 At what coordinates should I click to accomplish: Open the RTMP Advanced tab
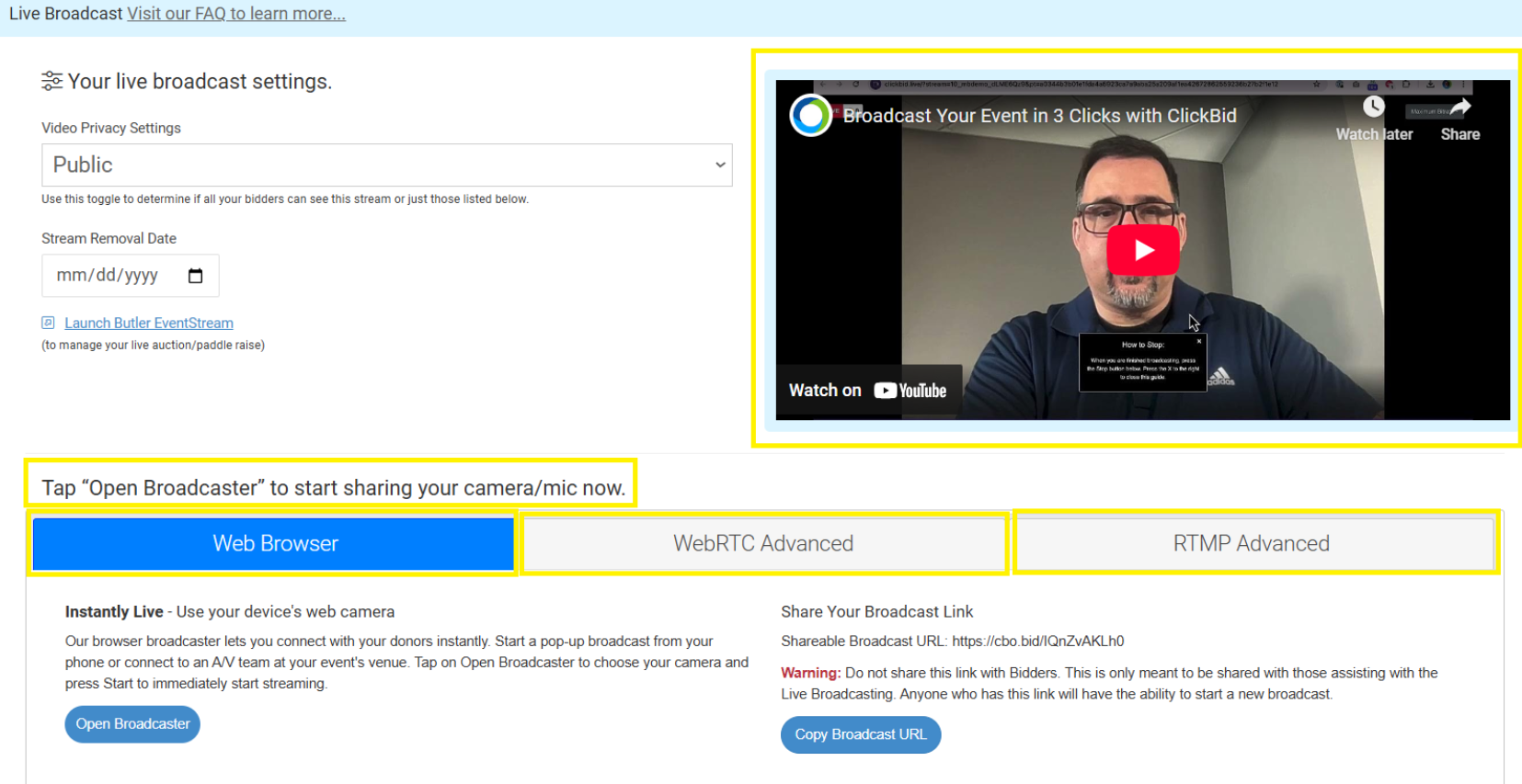coord(1251,544)
